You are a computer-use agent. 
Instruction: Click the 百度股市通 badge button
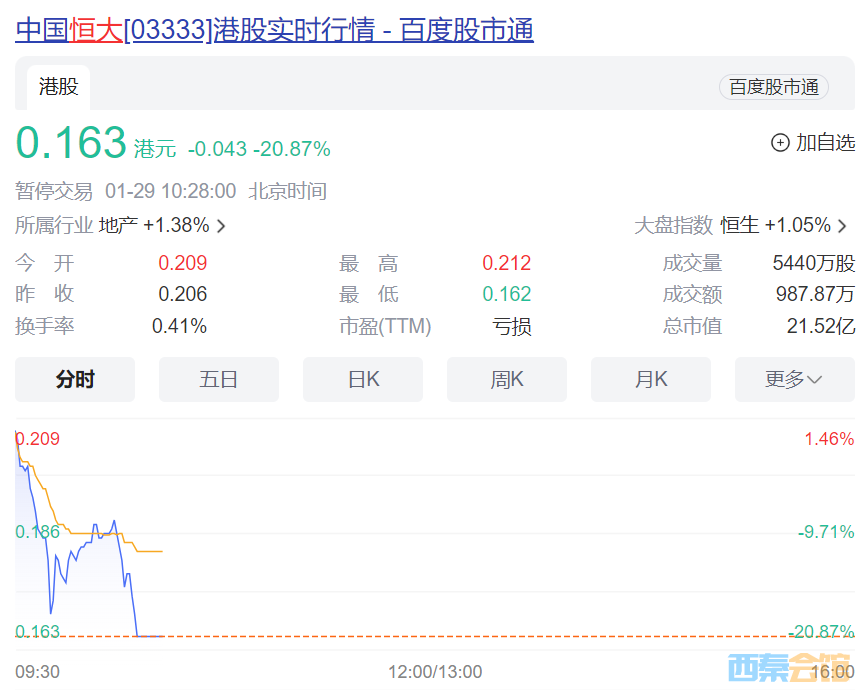pyautogui.click(x=773, y=87)
